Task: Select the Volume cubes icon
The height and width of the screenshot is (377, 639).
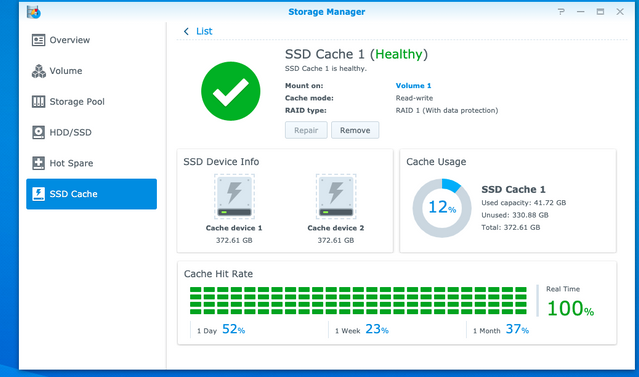Action: [38, 71]
